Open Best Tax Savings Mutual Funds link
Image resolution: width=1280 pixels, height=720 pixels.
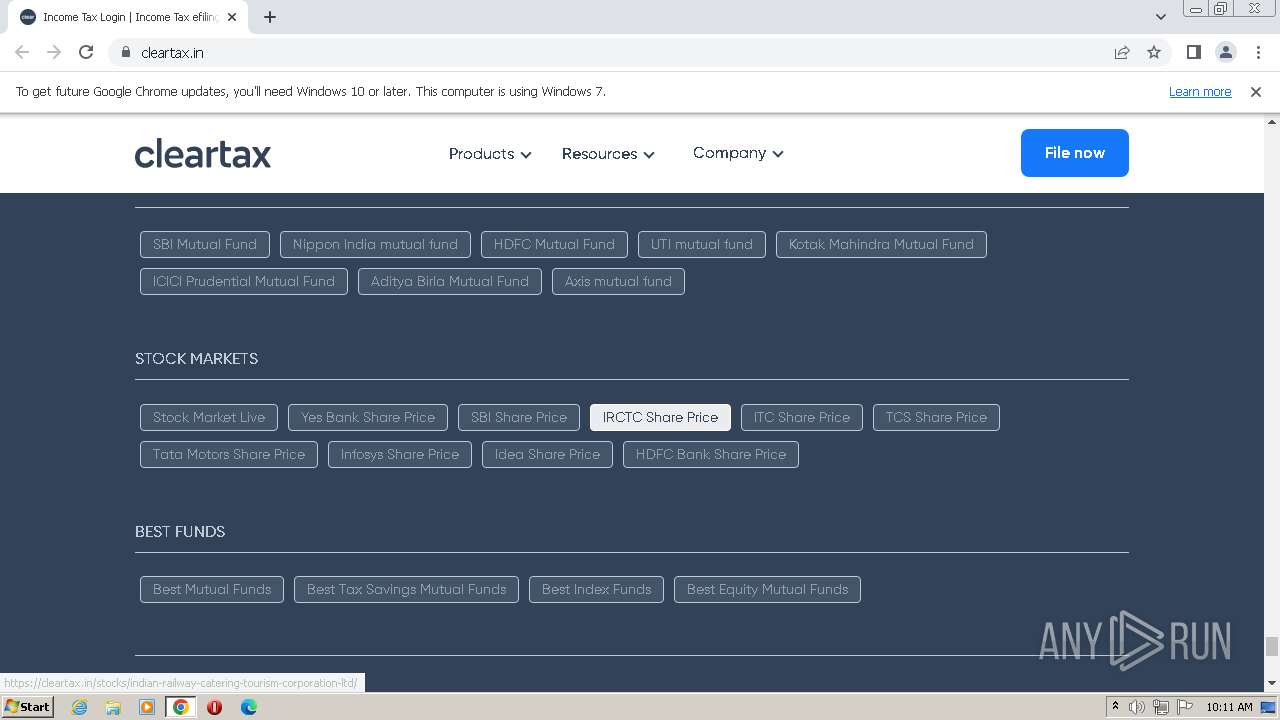coord(406,589)
